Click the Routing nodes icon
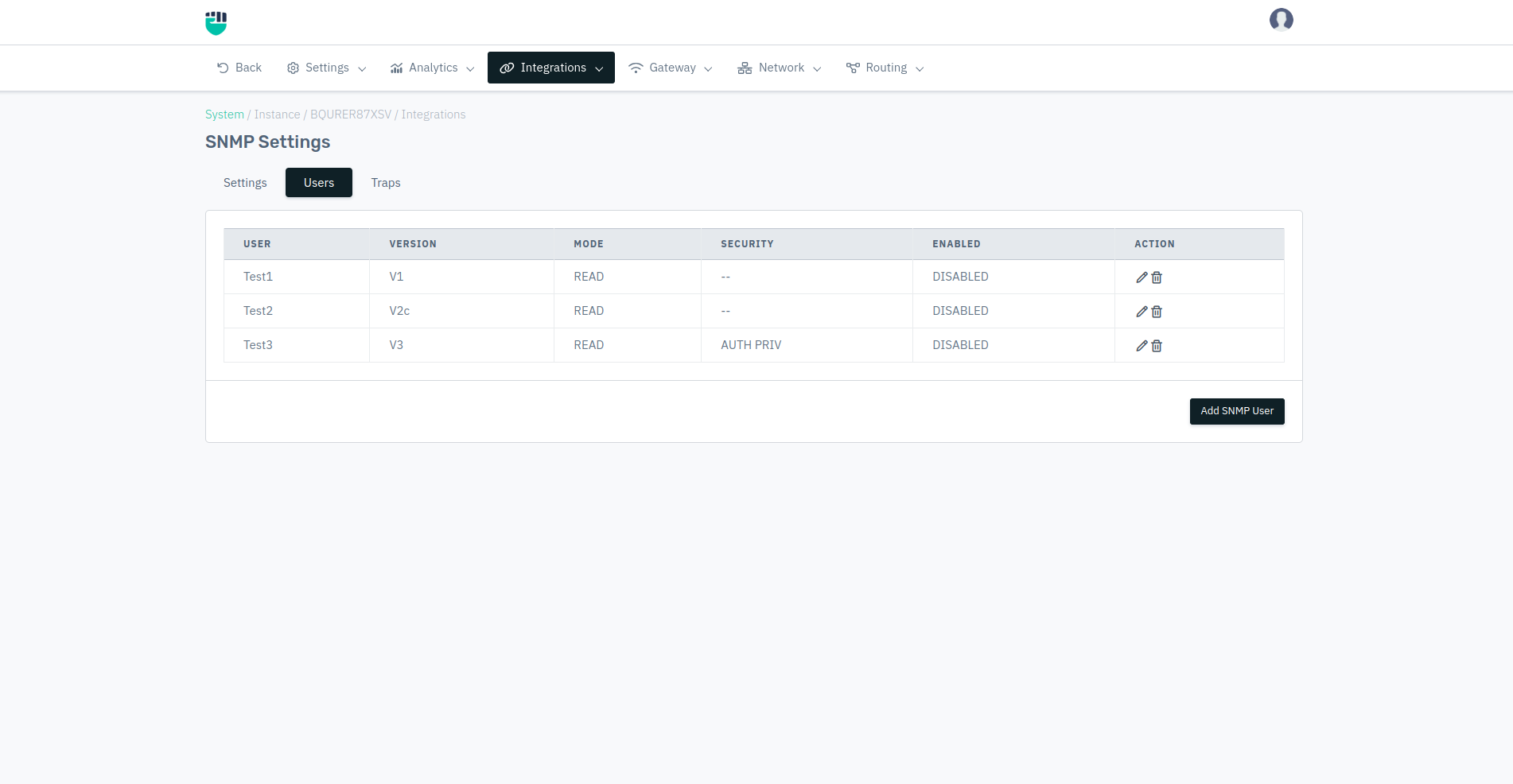Viewport: 1513px width, 784px height. [853, 68]
